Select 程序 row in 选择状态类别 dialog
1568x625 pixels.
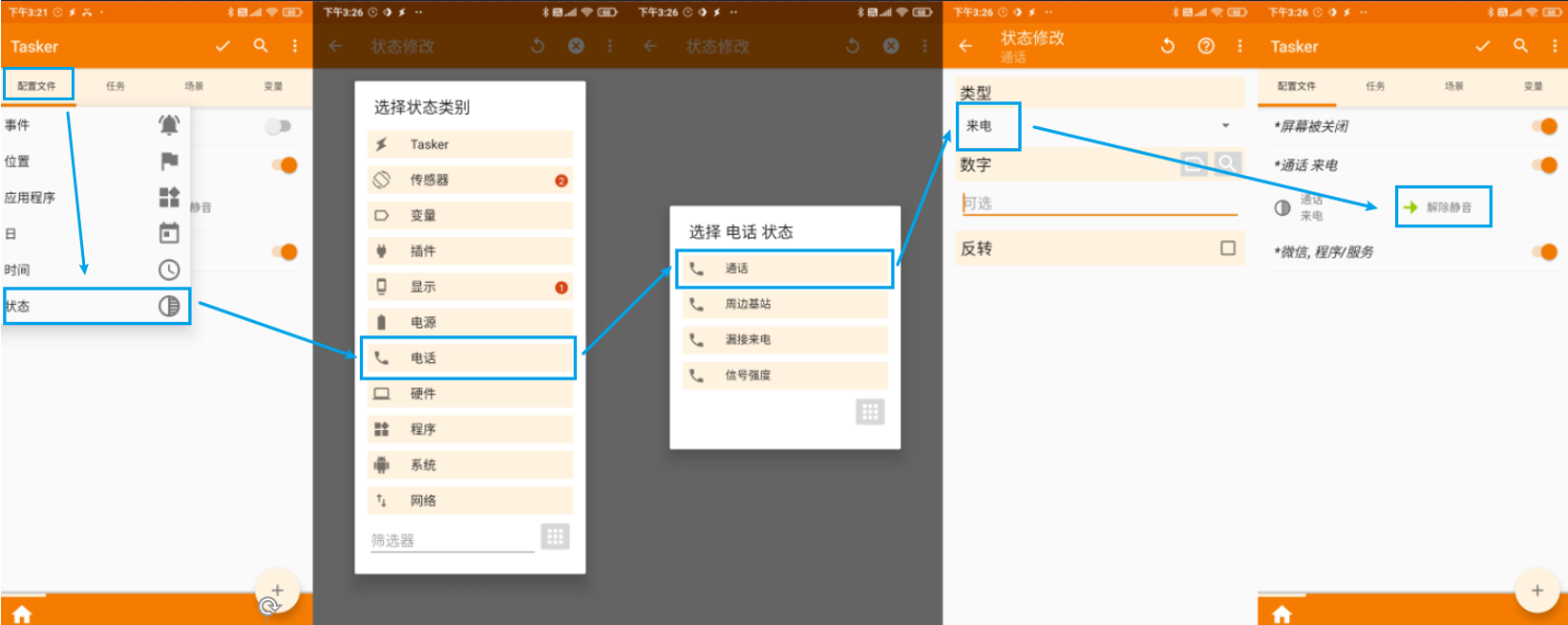[x=470, y=429]
